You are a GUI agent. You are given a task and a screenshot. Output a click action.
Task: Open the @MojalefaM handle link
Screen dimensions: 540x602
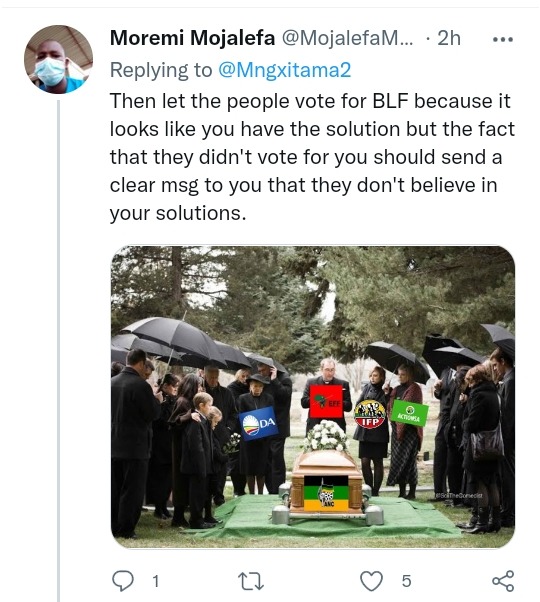[x=347, y=38]
